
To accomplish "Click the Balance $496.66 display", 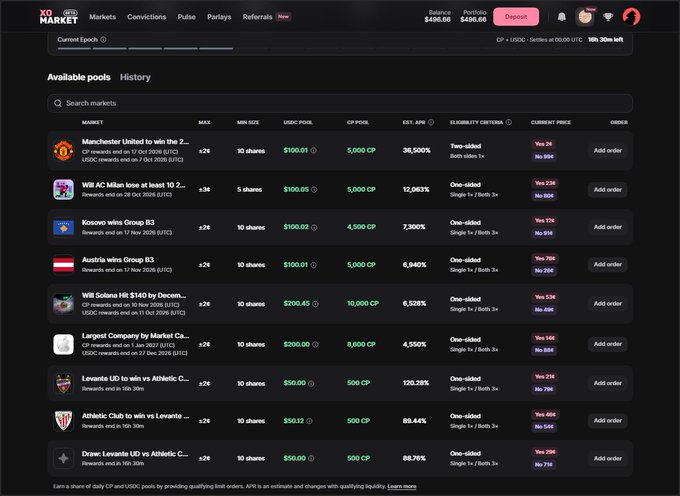I will pos(437,16).
